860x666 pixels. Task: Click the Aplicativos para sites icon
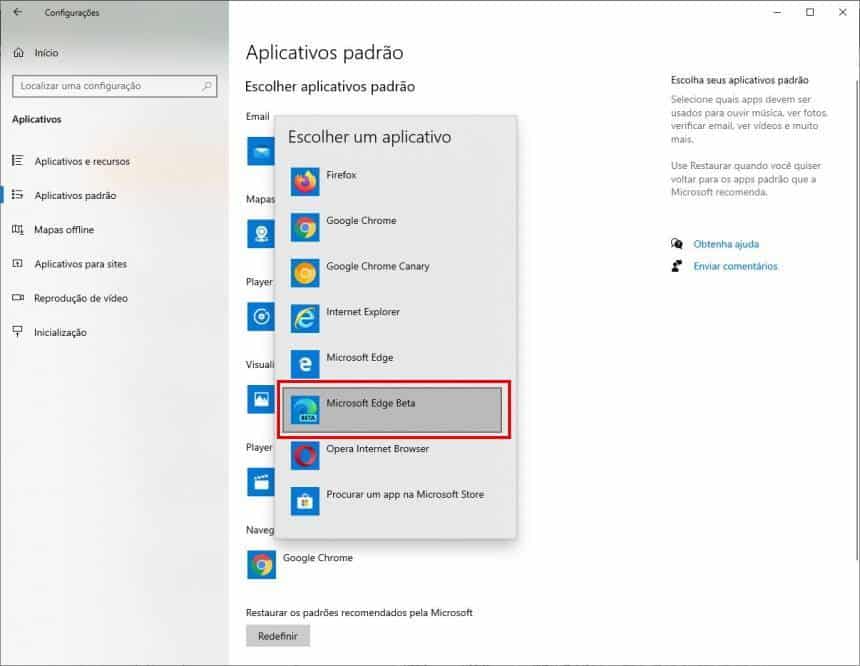coord(18,263)
